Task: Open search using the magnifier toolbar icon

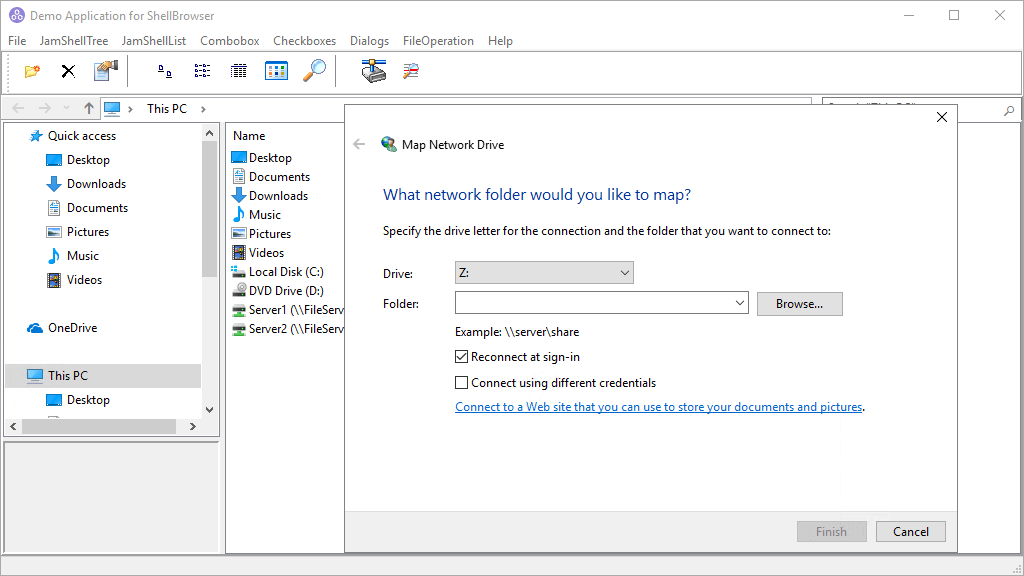Action: point(314,71)
